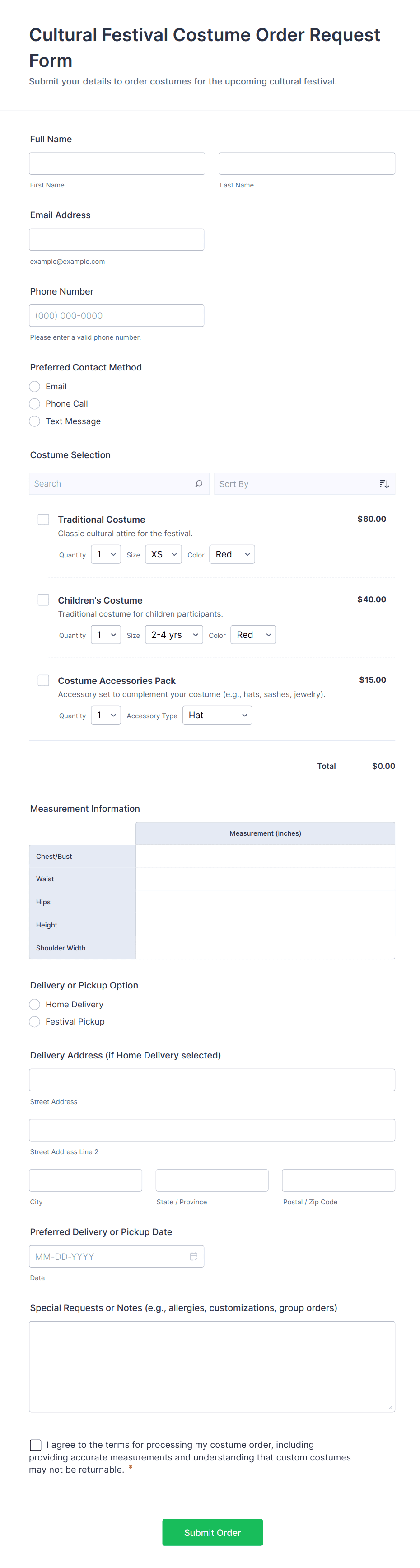Open the Accessory Type dropdown showing Hat
This screenshot has height=1568, width=420.
pos(217,715)
